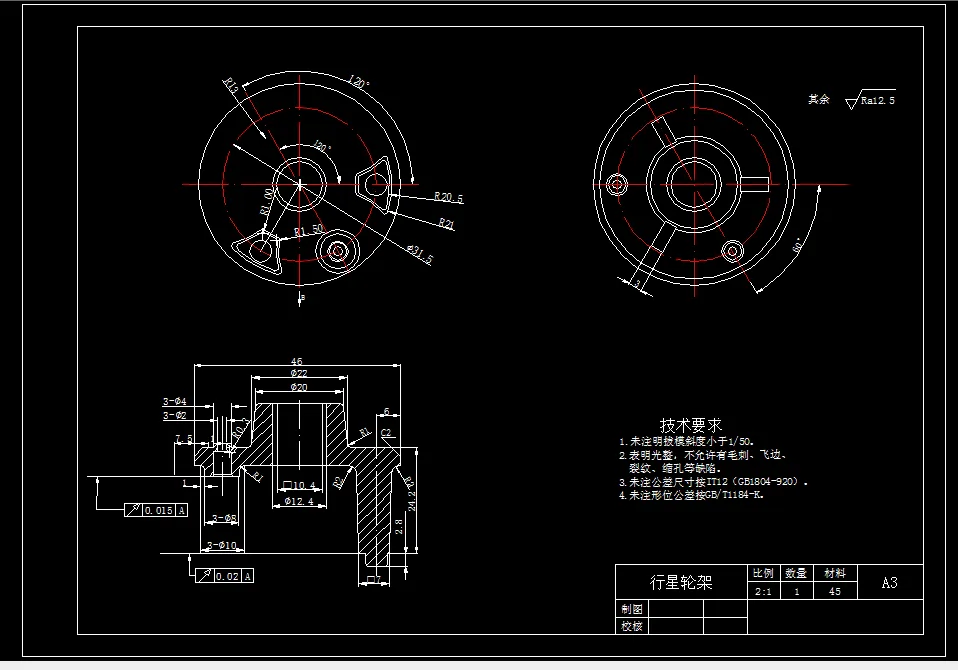Select the "ø20" diameter dimension text
The height and width of the screenshot is (670, 958).
click(299, 387)
